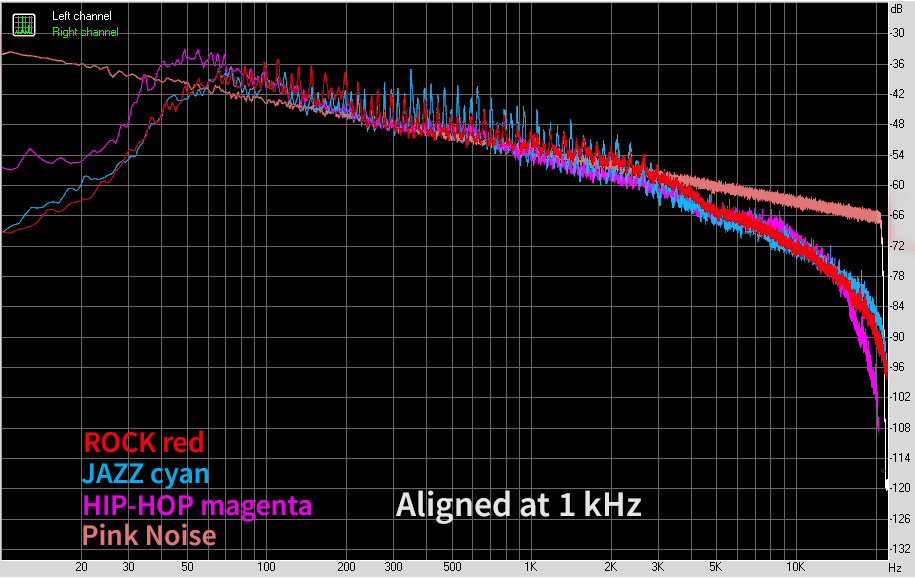Click the -120 dB axis tick label
This screenshot has height=578, width=915.
(x=899, y=488)
